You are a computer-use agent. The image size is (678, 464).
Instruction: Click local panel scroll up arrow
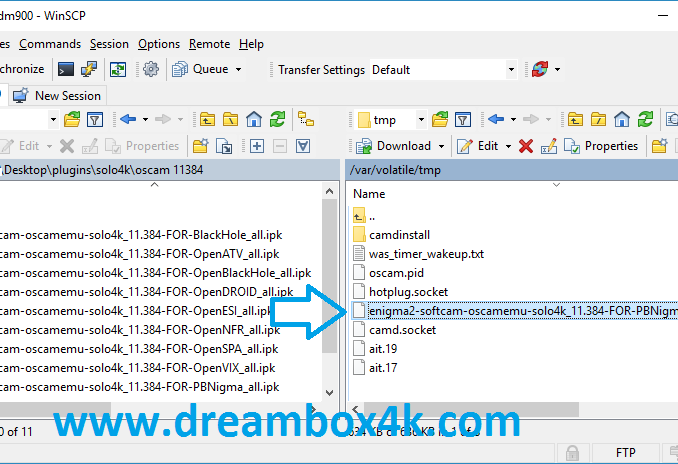pyautogui.click(x=329, y=191)
